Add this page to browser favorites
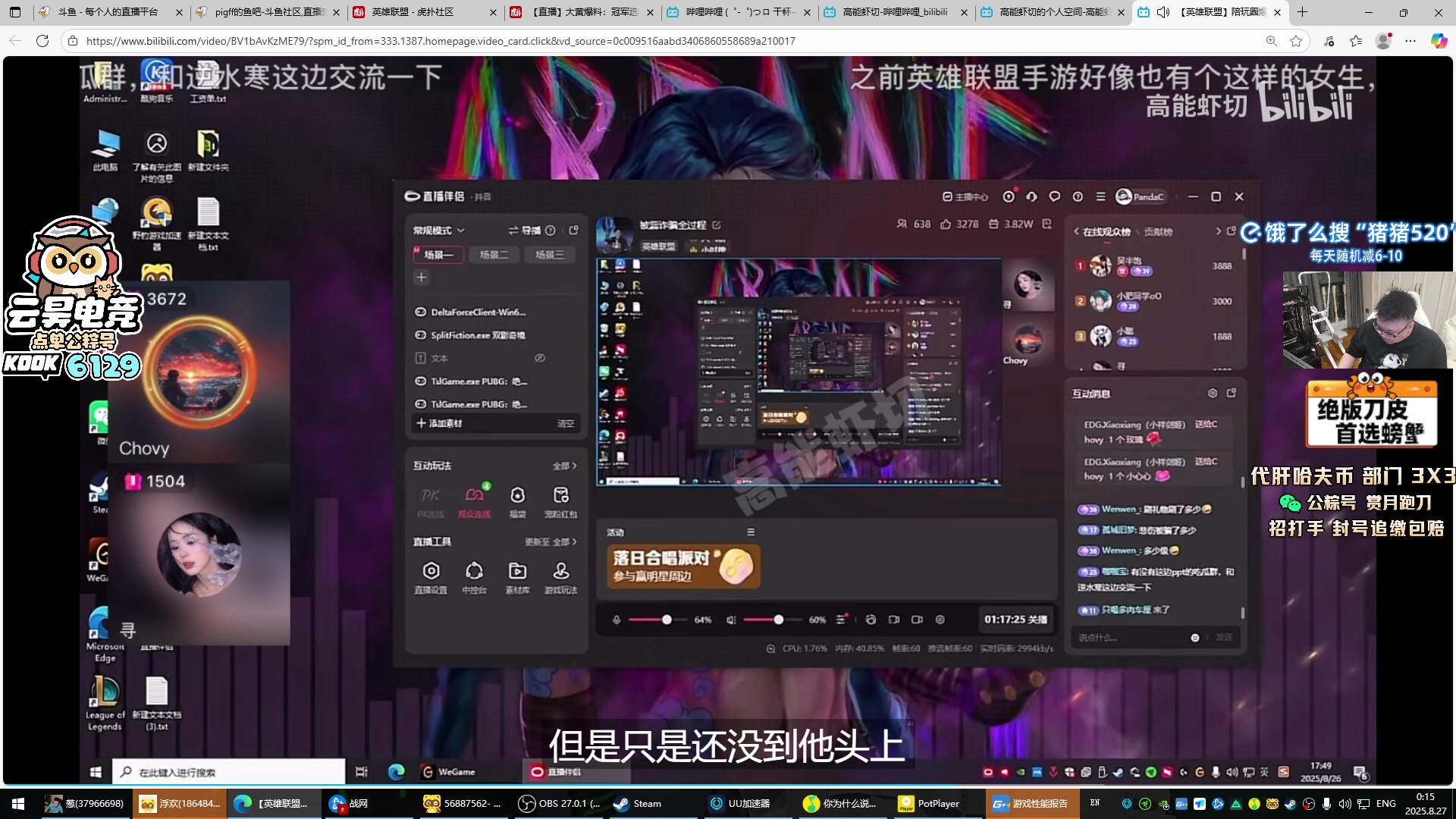 tap(1296, 41)
